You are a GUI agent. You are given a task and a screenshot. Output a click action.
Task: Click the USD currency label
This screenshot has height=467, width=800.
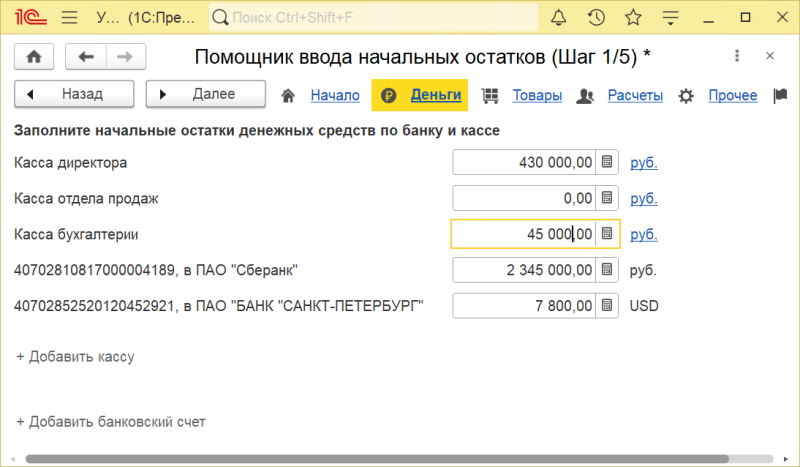pos(644,306)
